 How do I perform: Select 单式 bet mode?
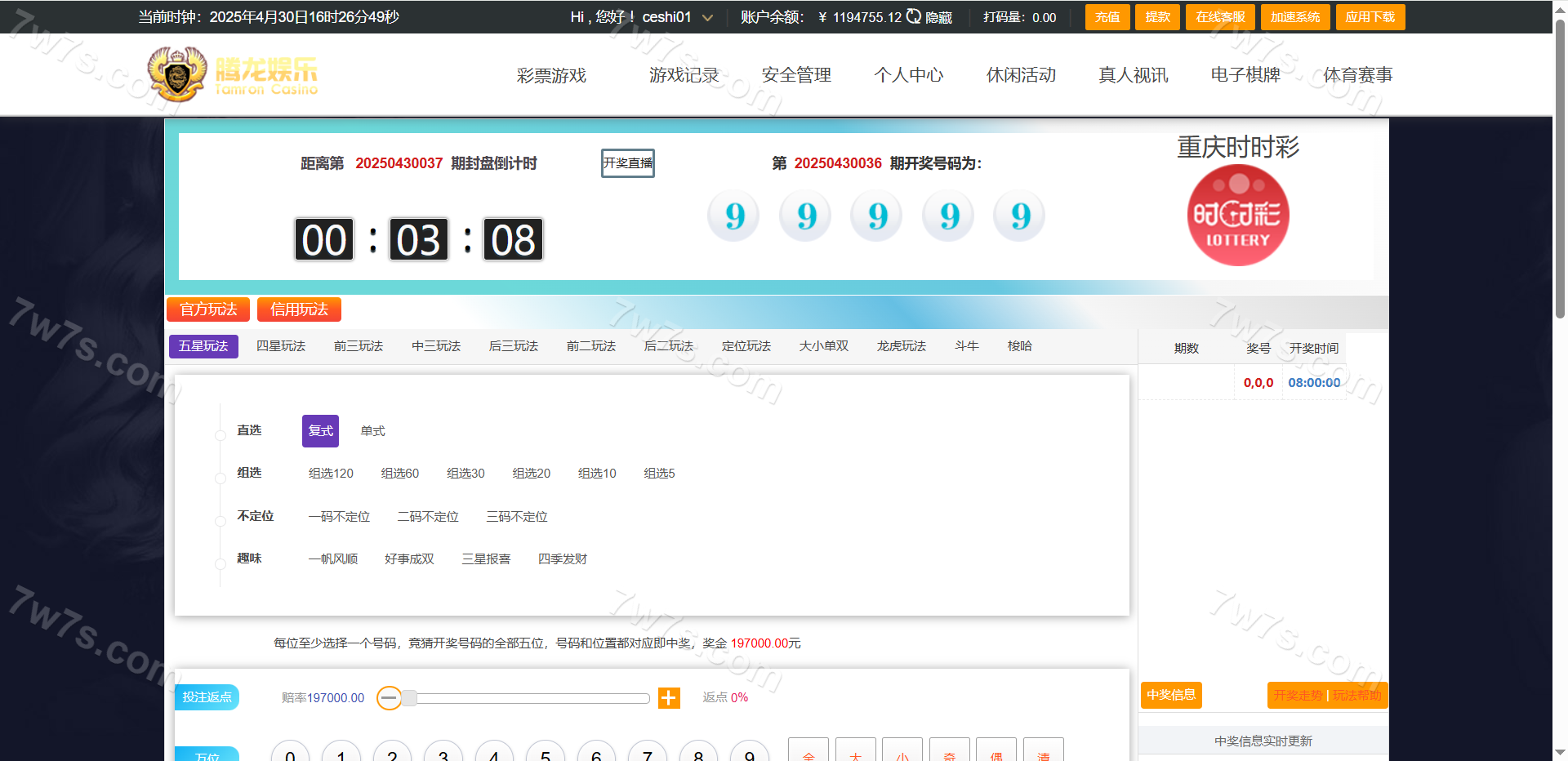[372, 431]
